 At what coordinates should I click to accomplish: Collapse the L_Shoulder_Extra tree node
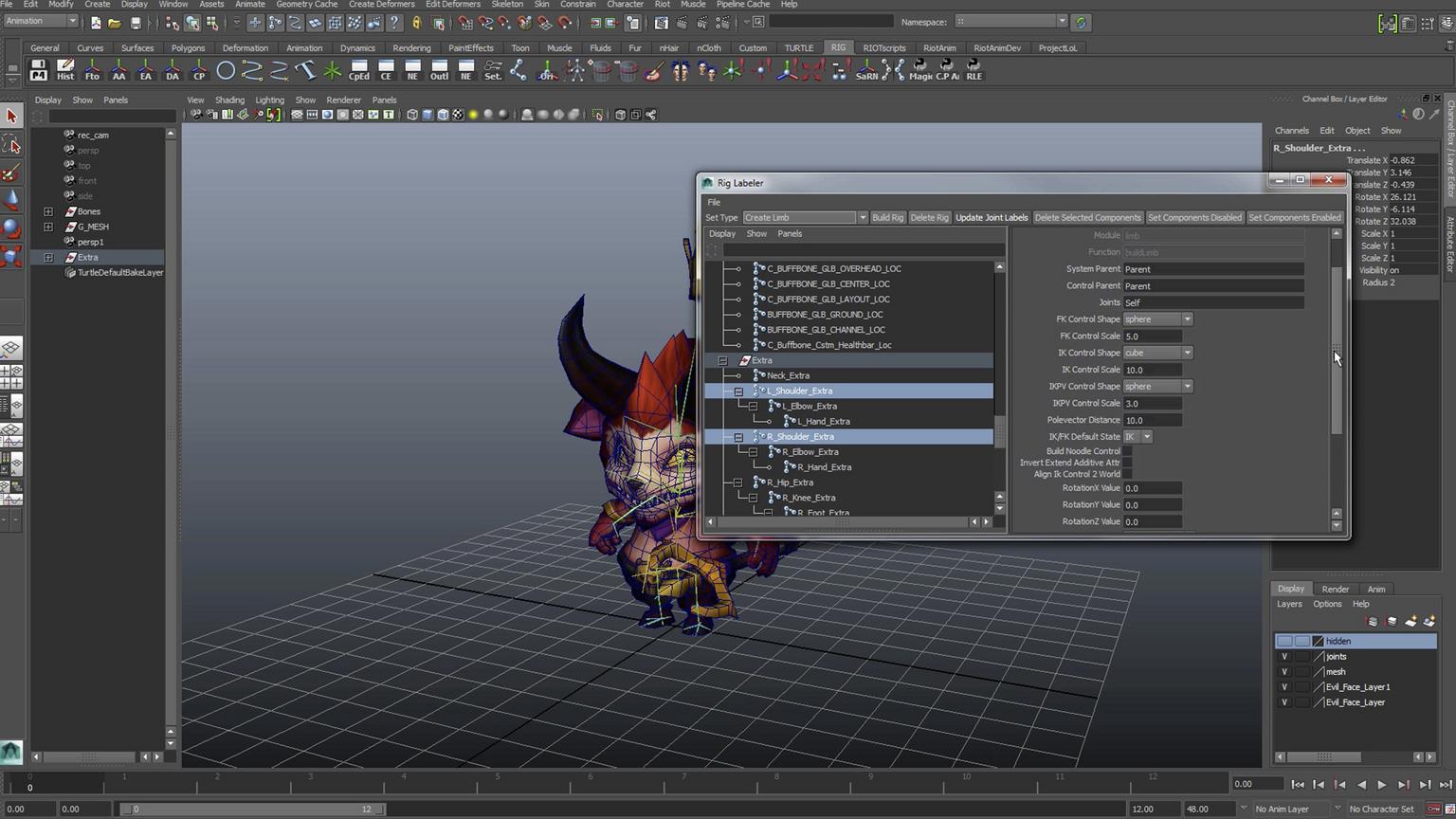point(738,391)
